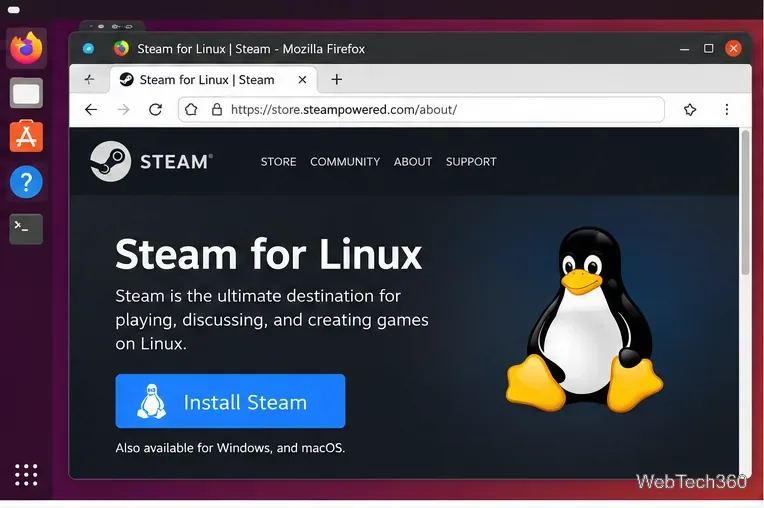This screenshot has width=764, height=508.
Task: Click the Install Steam button
Action: pyautogui.click(x=230, y=401)
